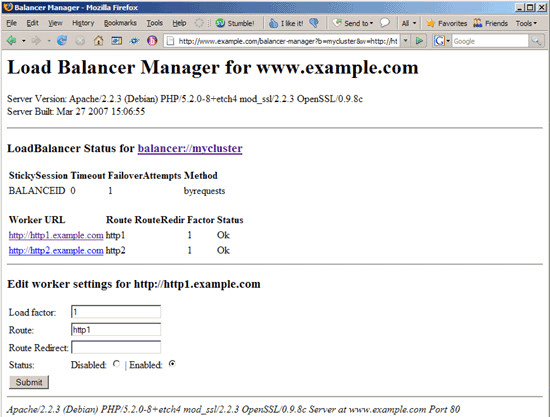Click the page icon in the address bar

170,41
